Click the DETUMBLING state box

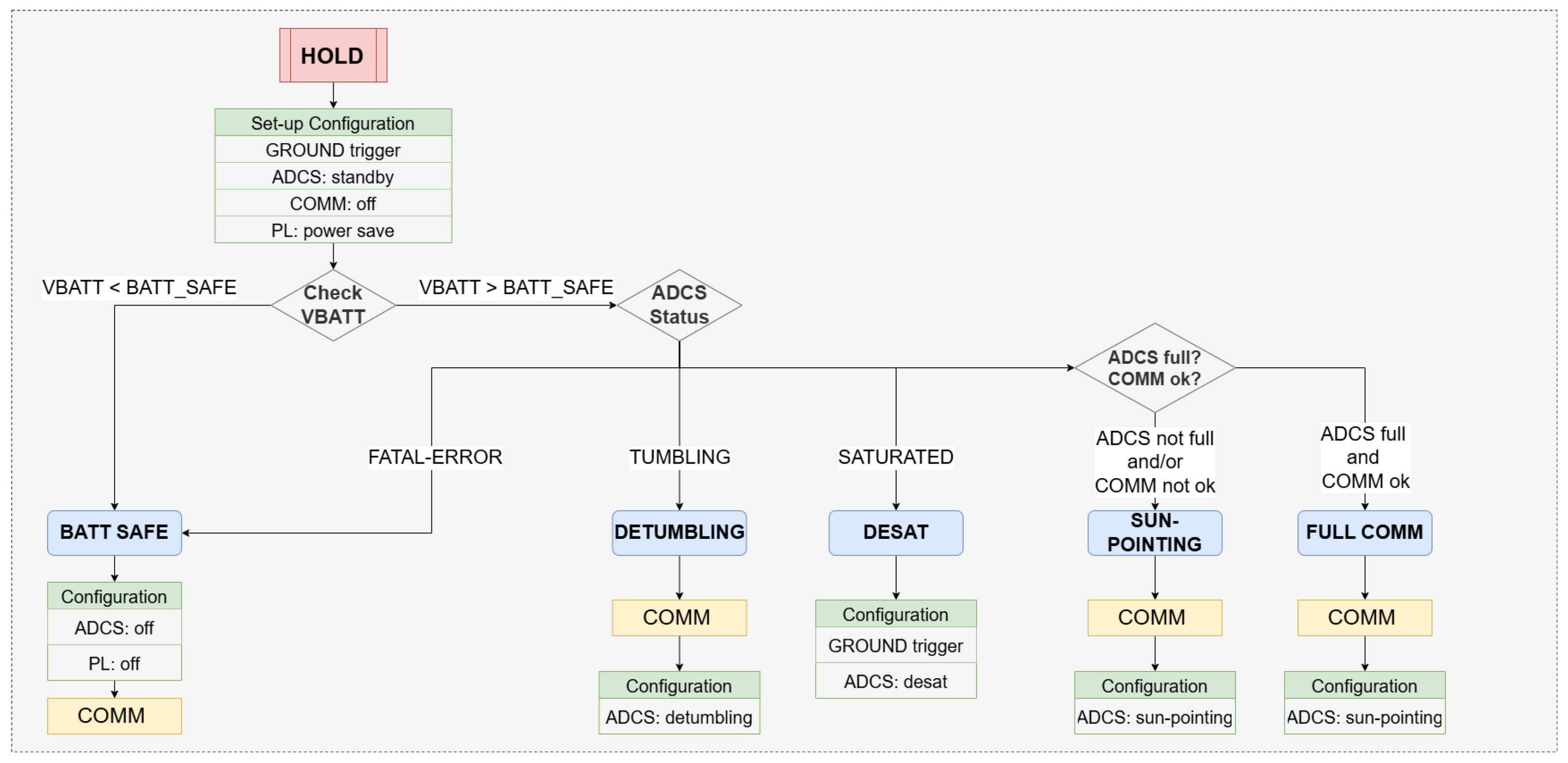pos(679,533)
